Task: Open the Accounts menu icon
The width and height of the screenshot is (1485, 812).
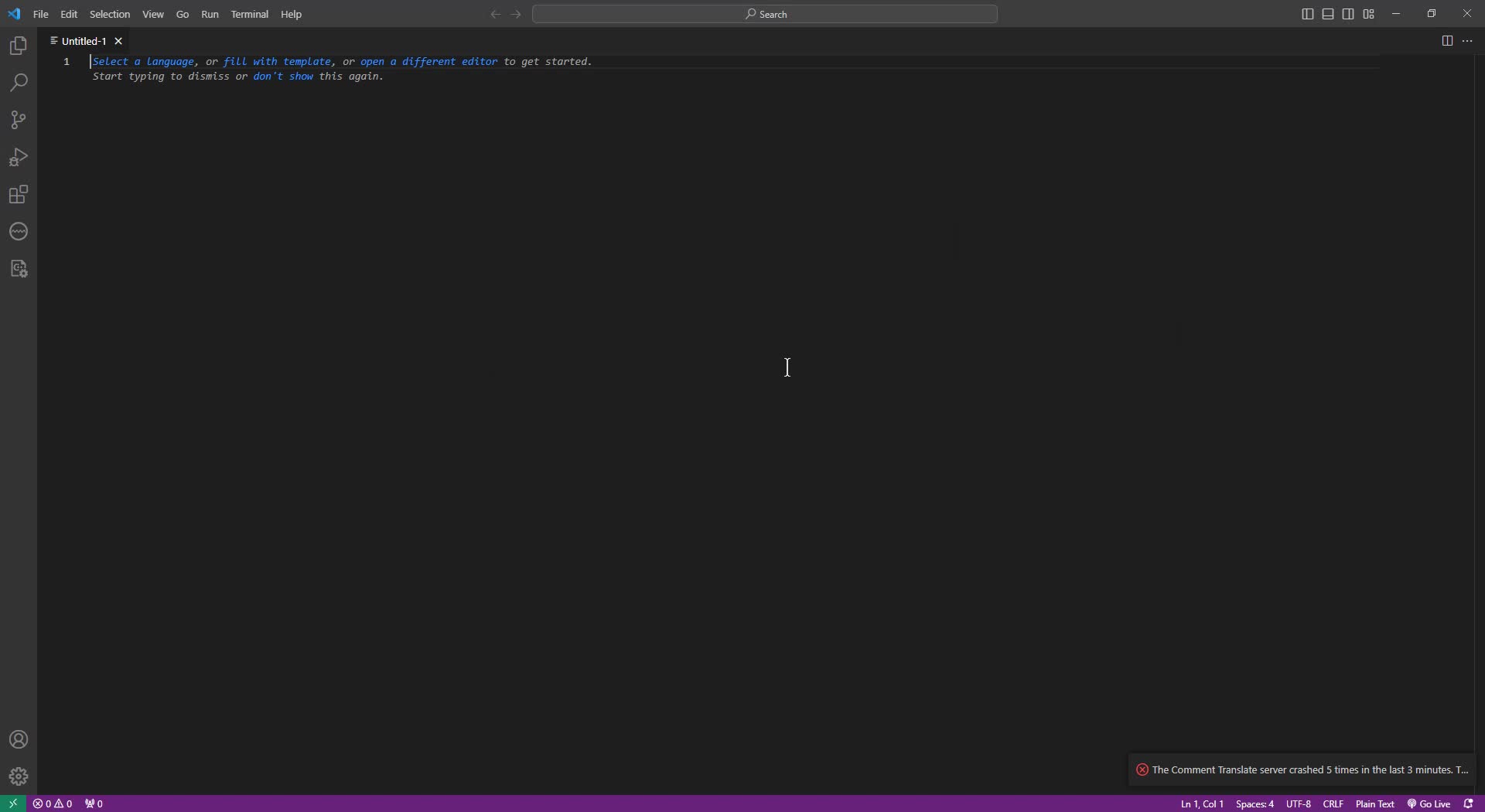Action: (19, 740)
